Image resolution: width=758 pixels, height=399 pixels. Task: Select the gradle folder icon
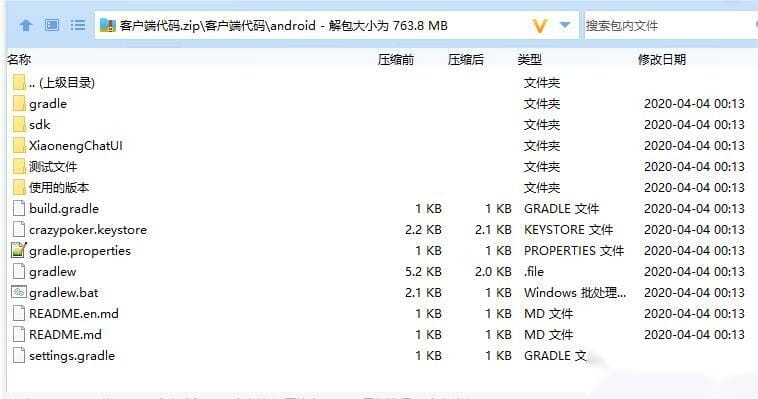tap(19, 103)
